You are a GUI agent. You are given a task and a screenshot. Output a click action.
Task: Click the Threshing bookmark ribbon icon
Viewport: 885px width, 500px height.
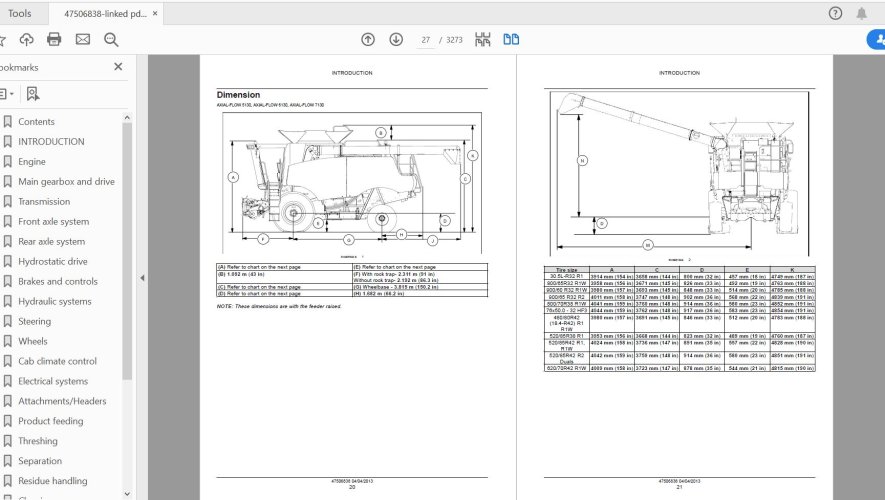pos(7,441)
